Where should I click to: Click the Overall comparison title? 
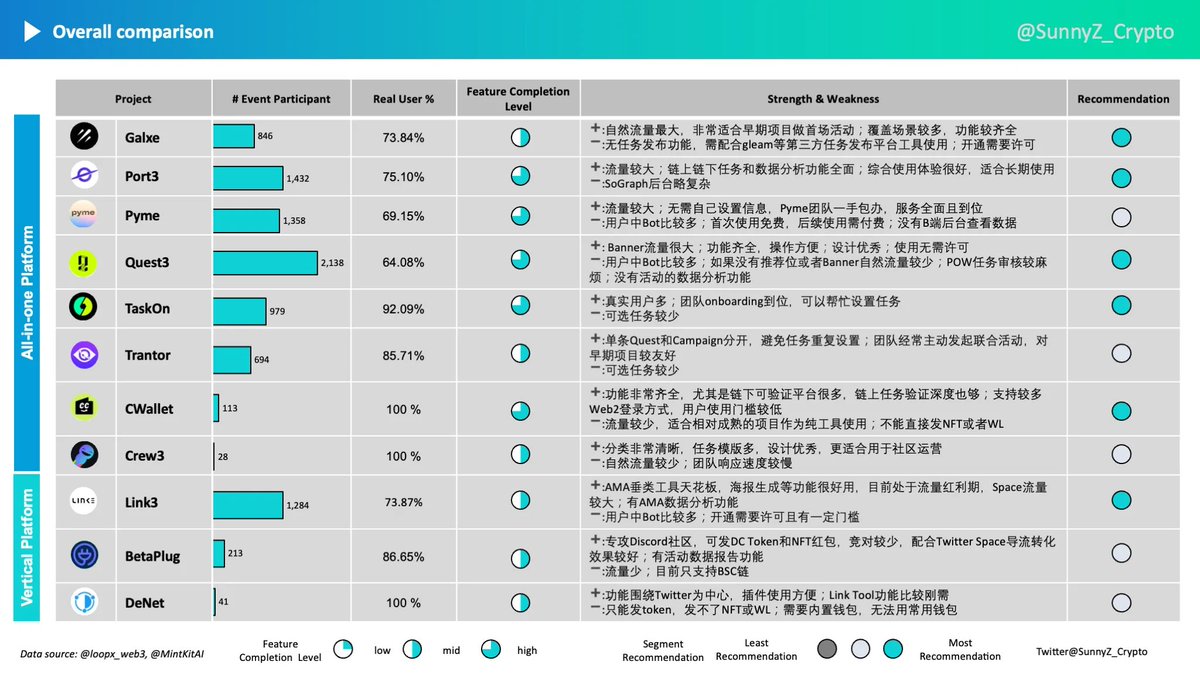(x=133, y=32)
